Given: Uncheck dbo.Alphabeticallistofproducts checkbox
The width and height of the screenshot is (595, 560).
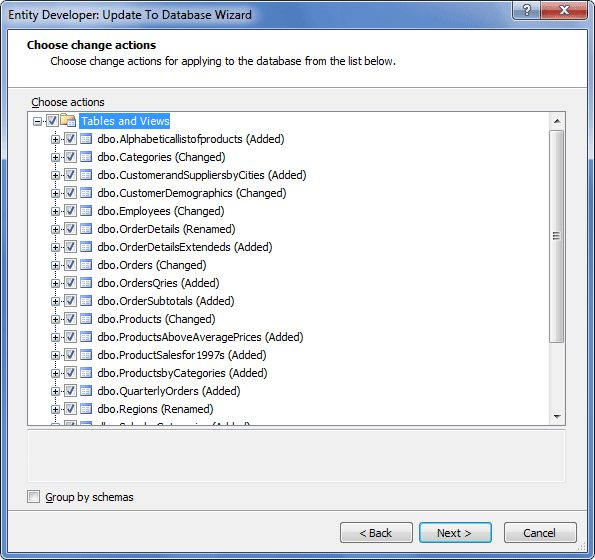Looking at the screenshot, I should pyautogui.click(x=70, y=139).
